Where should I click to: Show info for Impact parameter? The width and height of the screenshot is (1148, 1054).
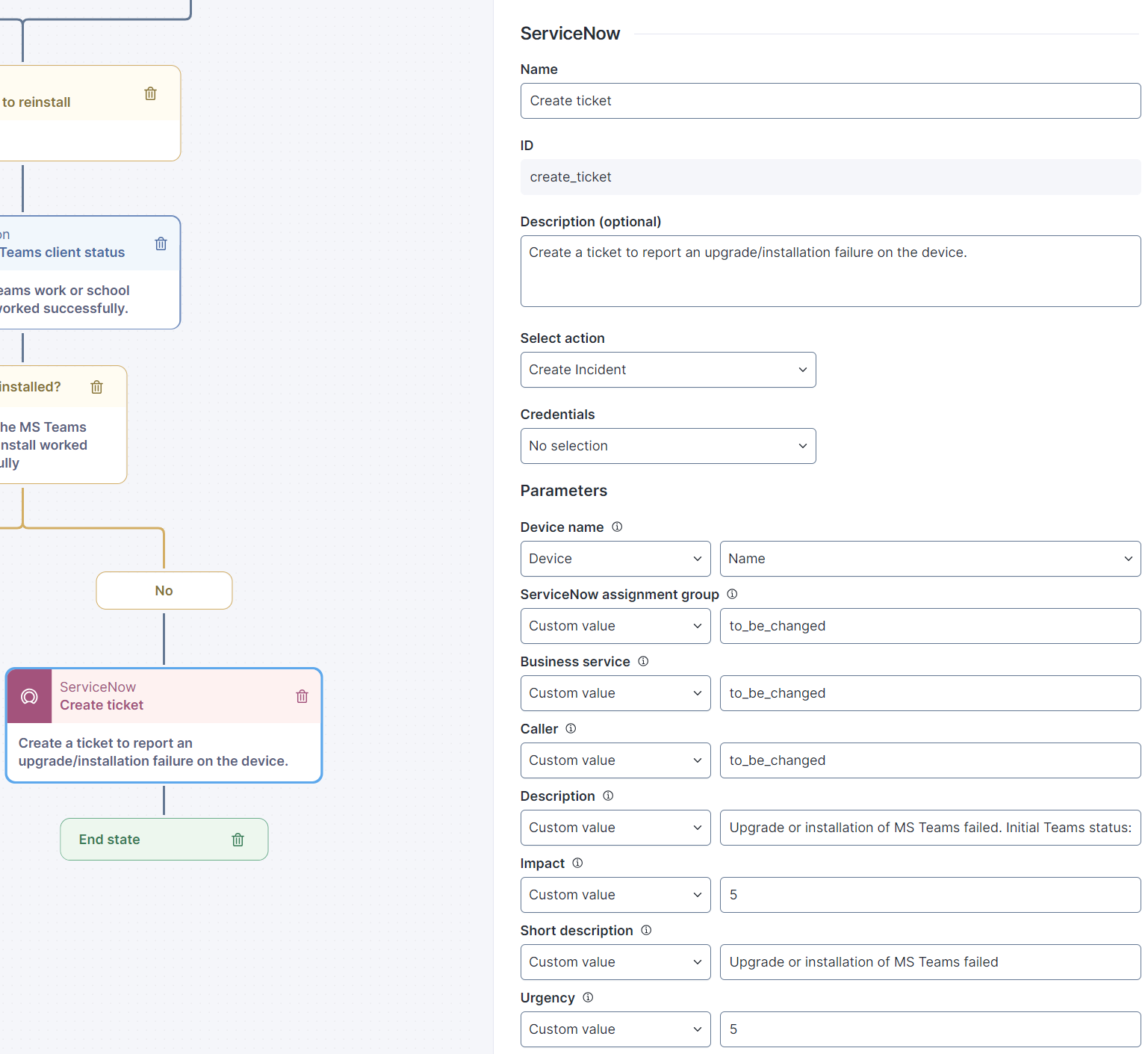(x=577, y=863)
